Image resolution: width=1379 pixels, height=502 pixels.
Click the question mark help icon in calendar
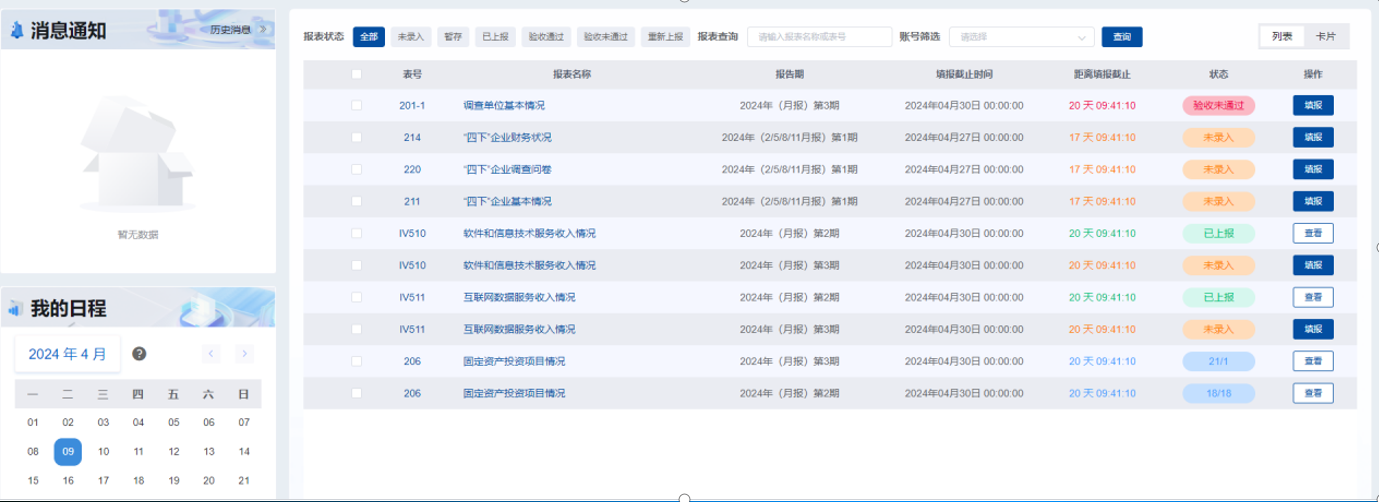[140, 354]
